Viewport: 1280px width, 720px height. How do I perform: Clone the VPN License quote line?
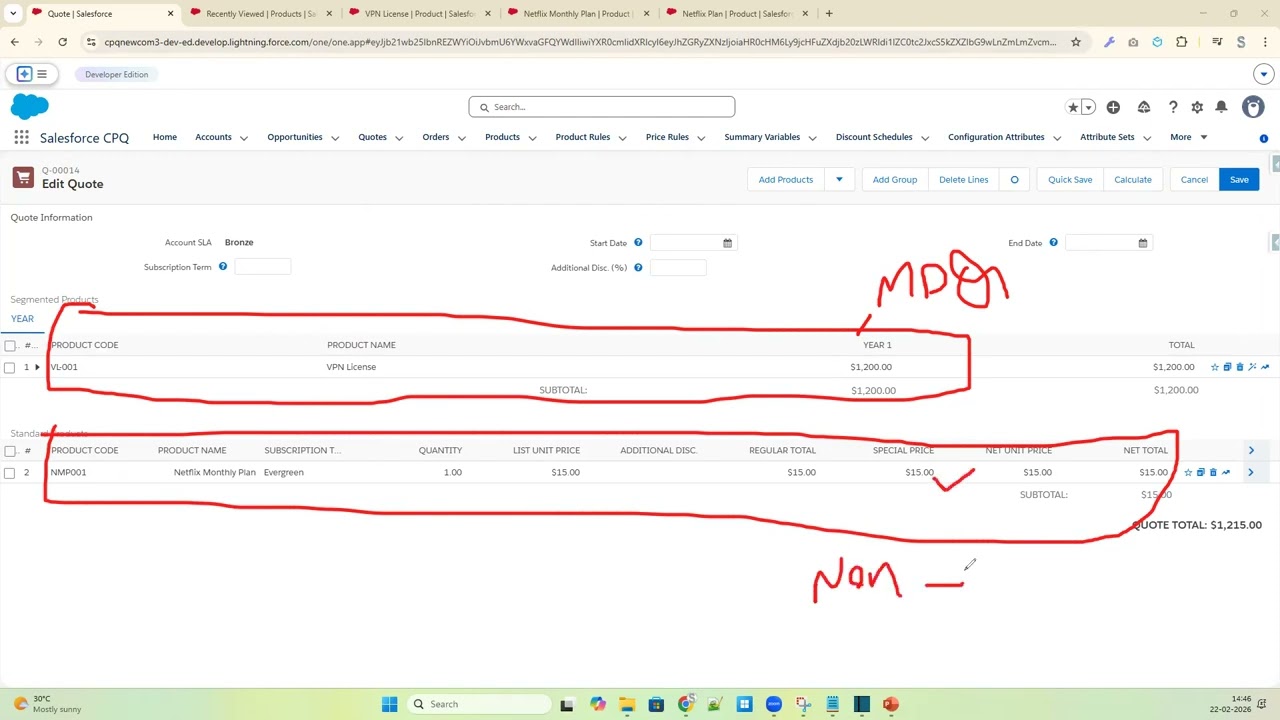point(1228,367)
